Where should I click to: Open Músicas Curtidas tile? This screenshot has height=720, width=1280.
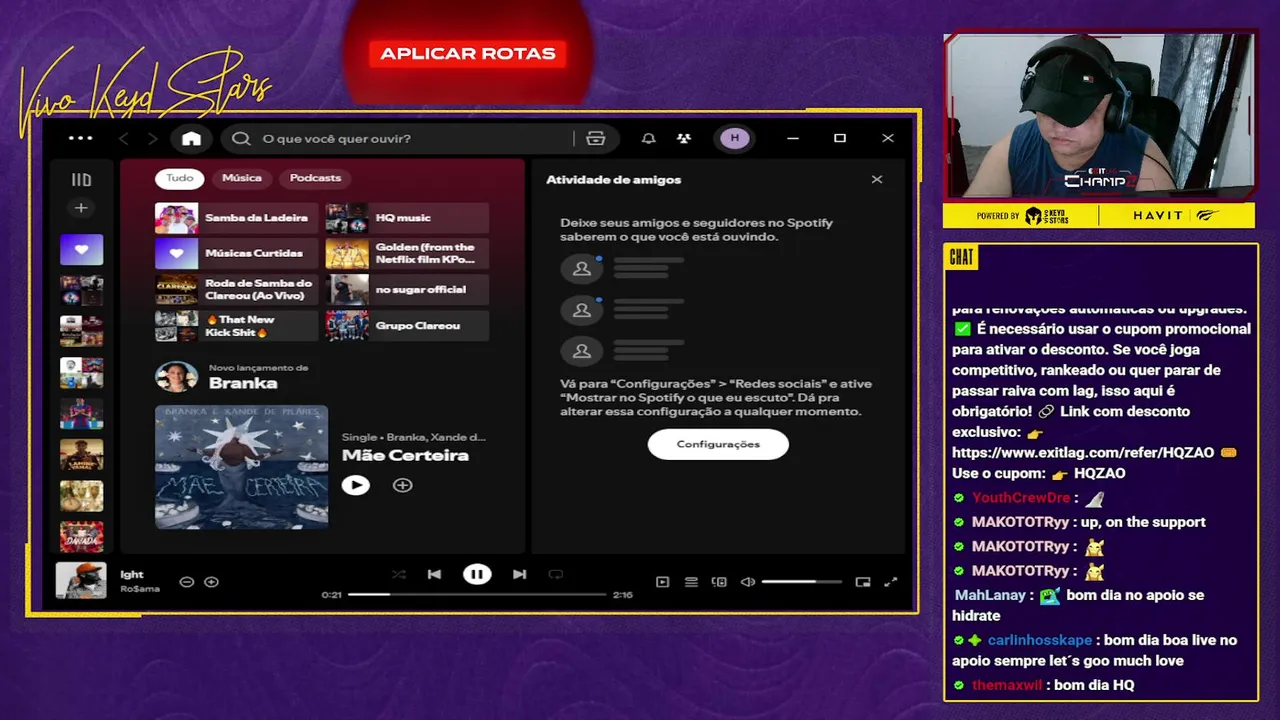pos(236,254)
